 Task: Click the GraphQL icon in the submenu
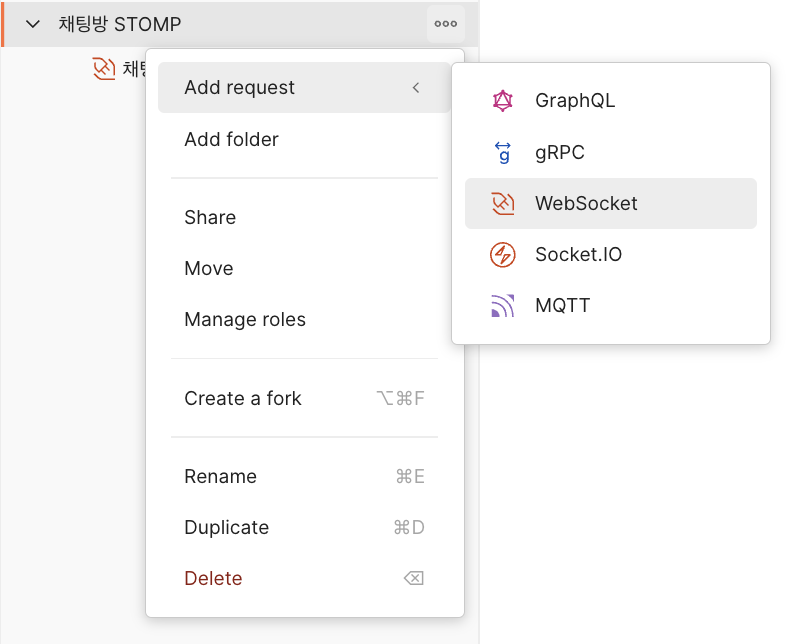[502, 101]
